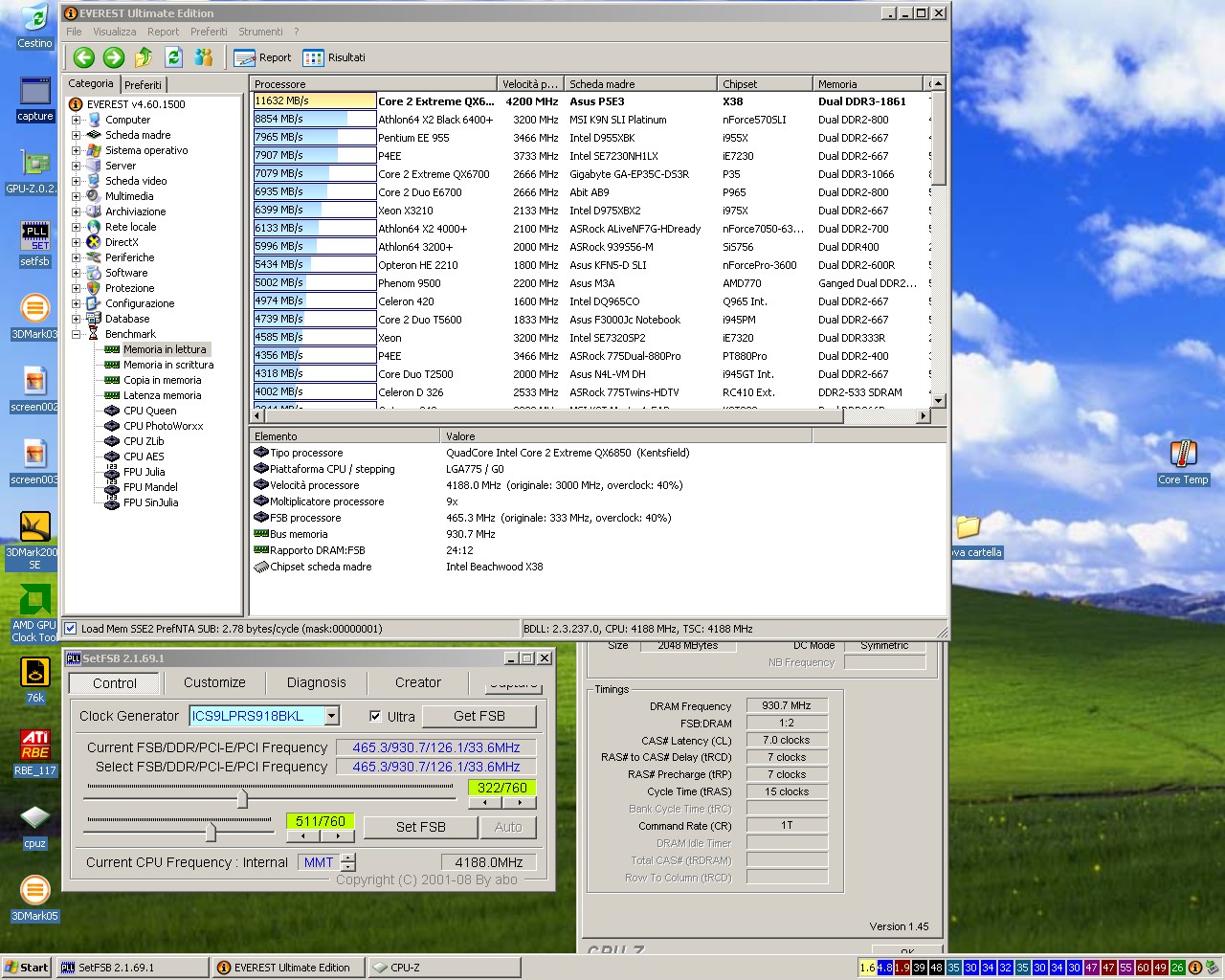Expand the Configurazione tree node

click(x=76, y=303)
